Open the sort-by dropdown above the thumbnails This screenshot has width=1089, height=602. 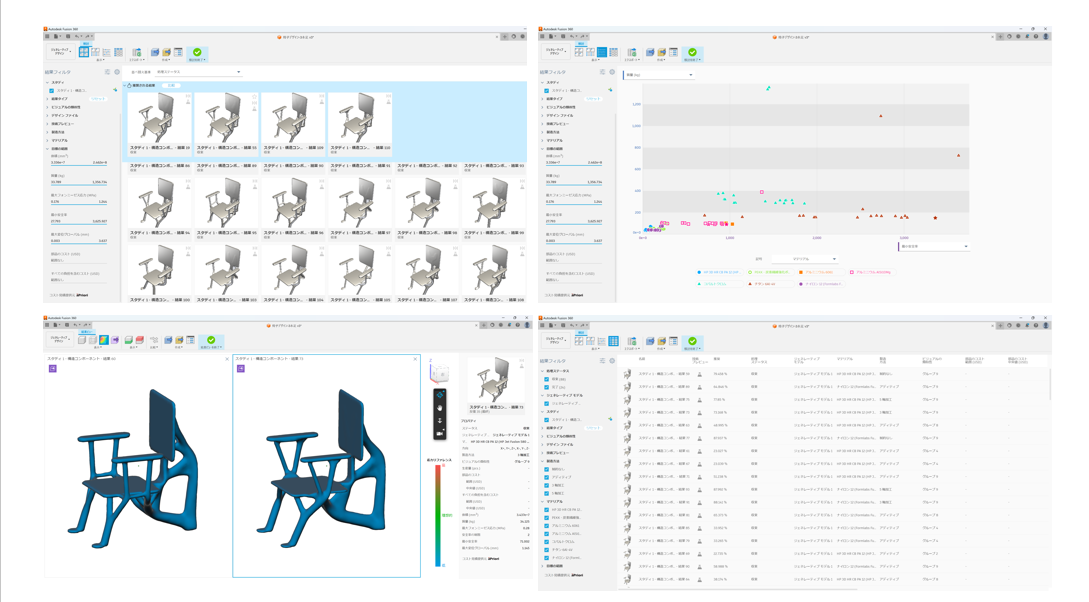click(199, 72)
